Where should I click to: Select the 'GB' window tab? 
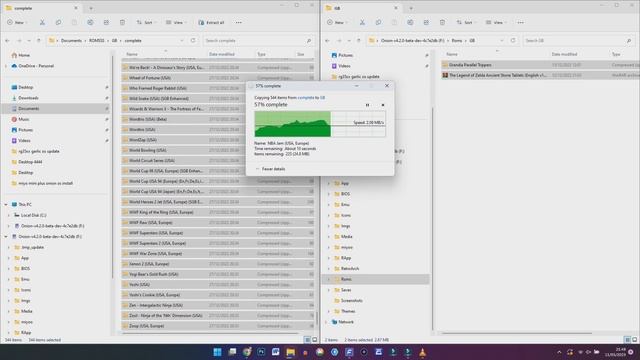[x=361, y=8]
